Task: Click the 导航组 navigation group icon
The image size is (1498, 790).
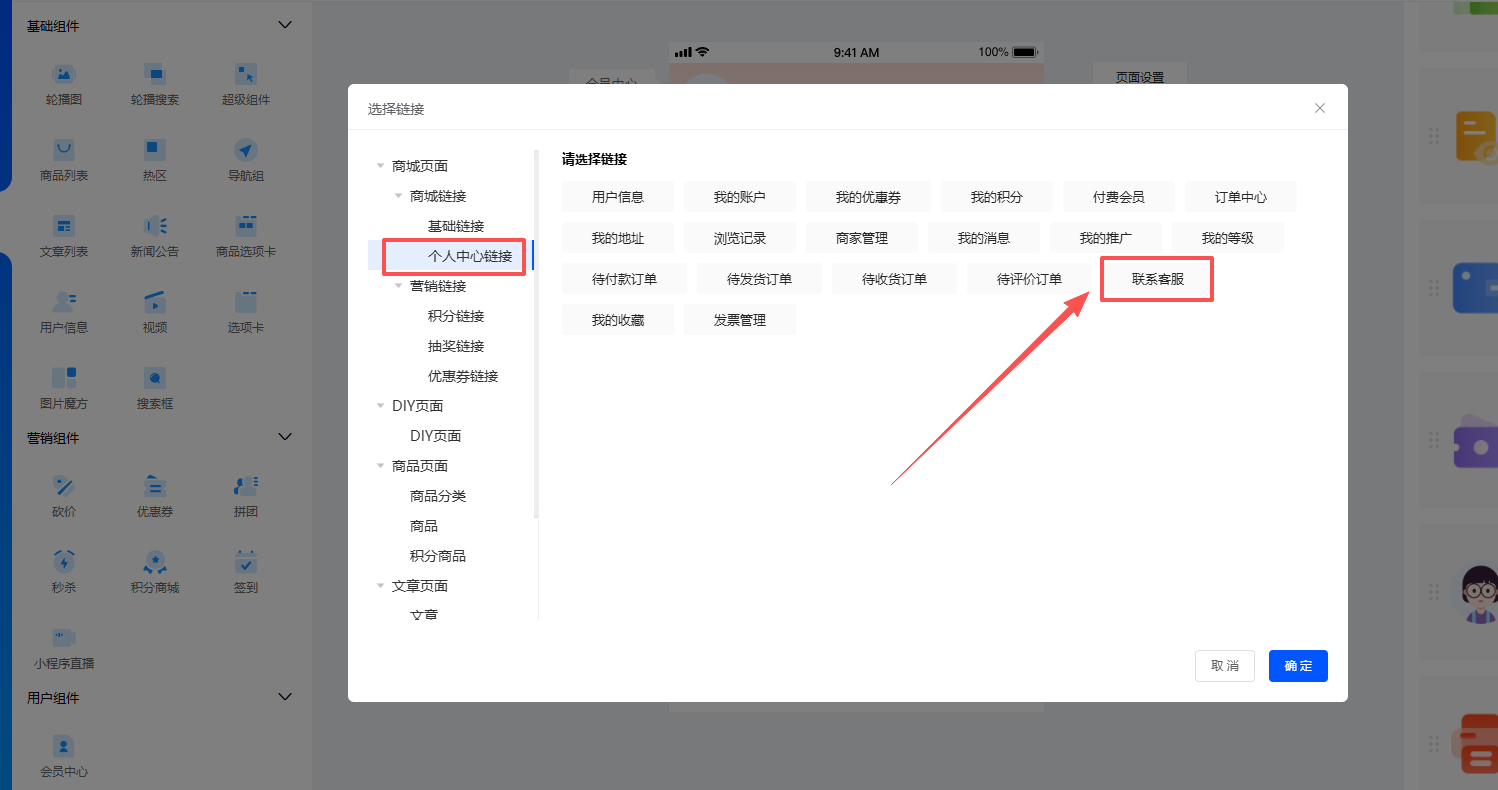Action: pos(246,150)
